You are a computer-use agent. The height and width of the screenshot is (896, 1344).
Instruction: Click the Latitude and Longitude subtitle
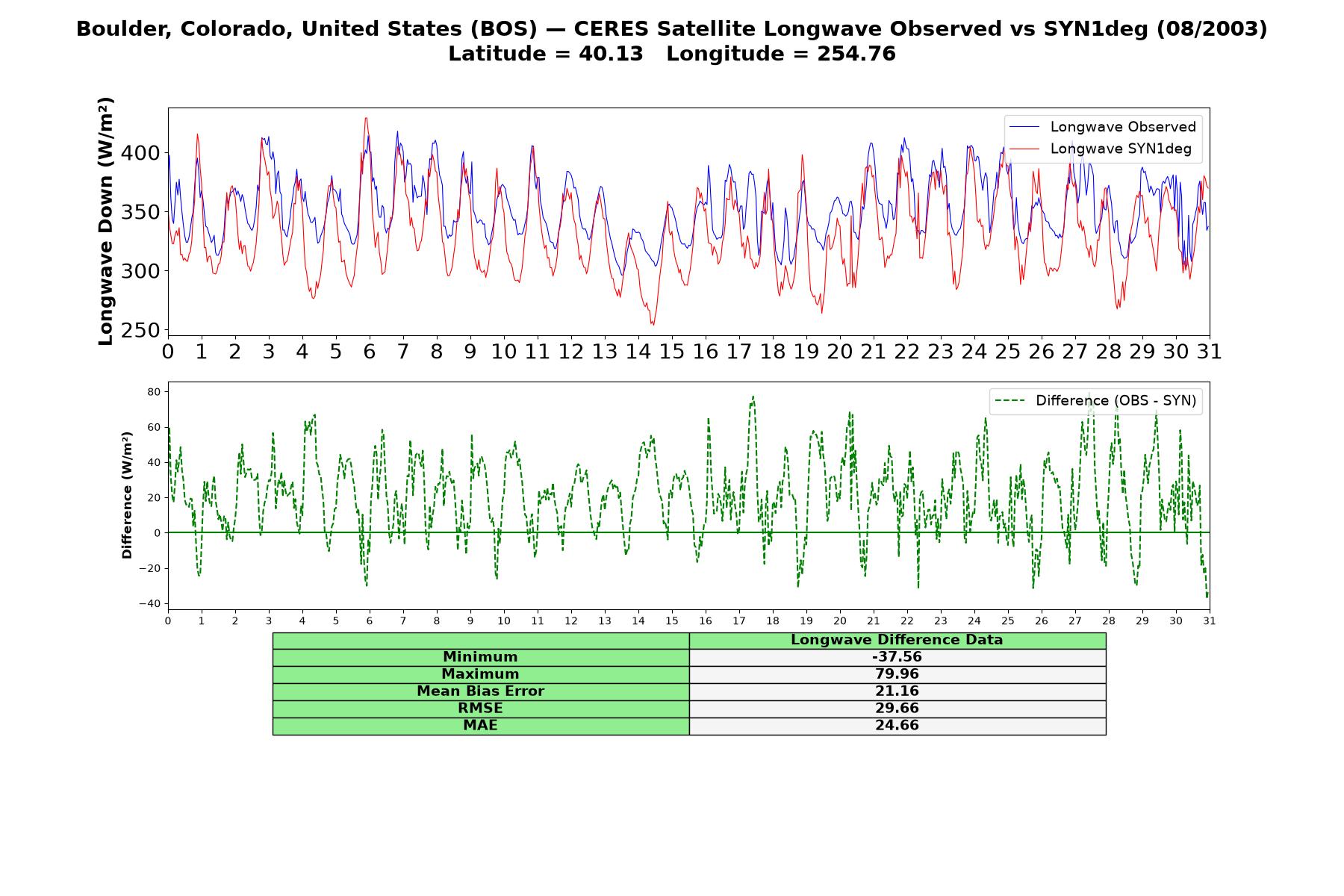pyautogui.click(x=672, y=54)
